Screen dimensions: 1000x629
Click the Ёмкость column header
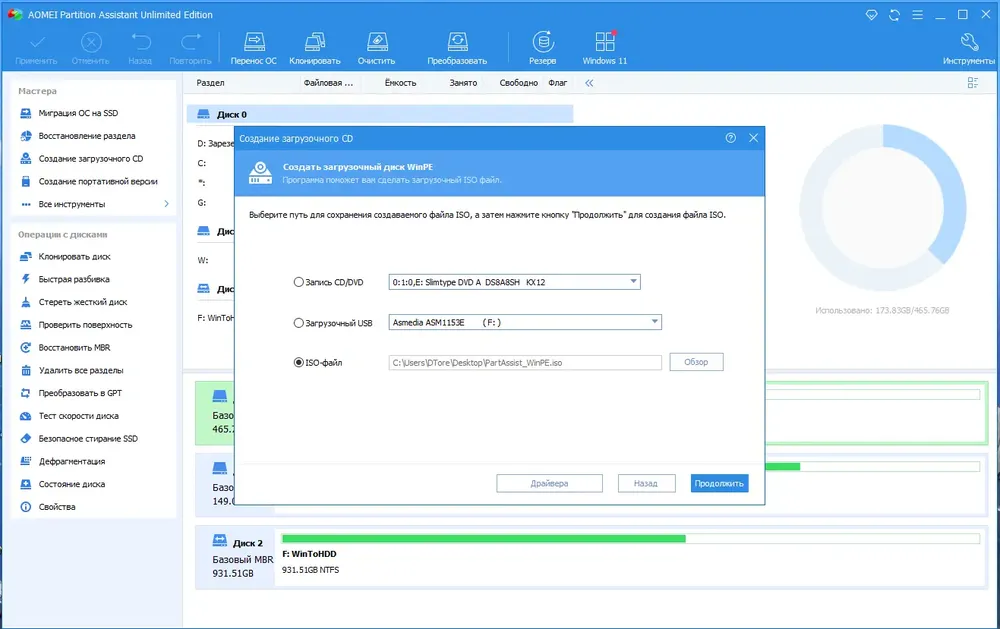(400, 83)
